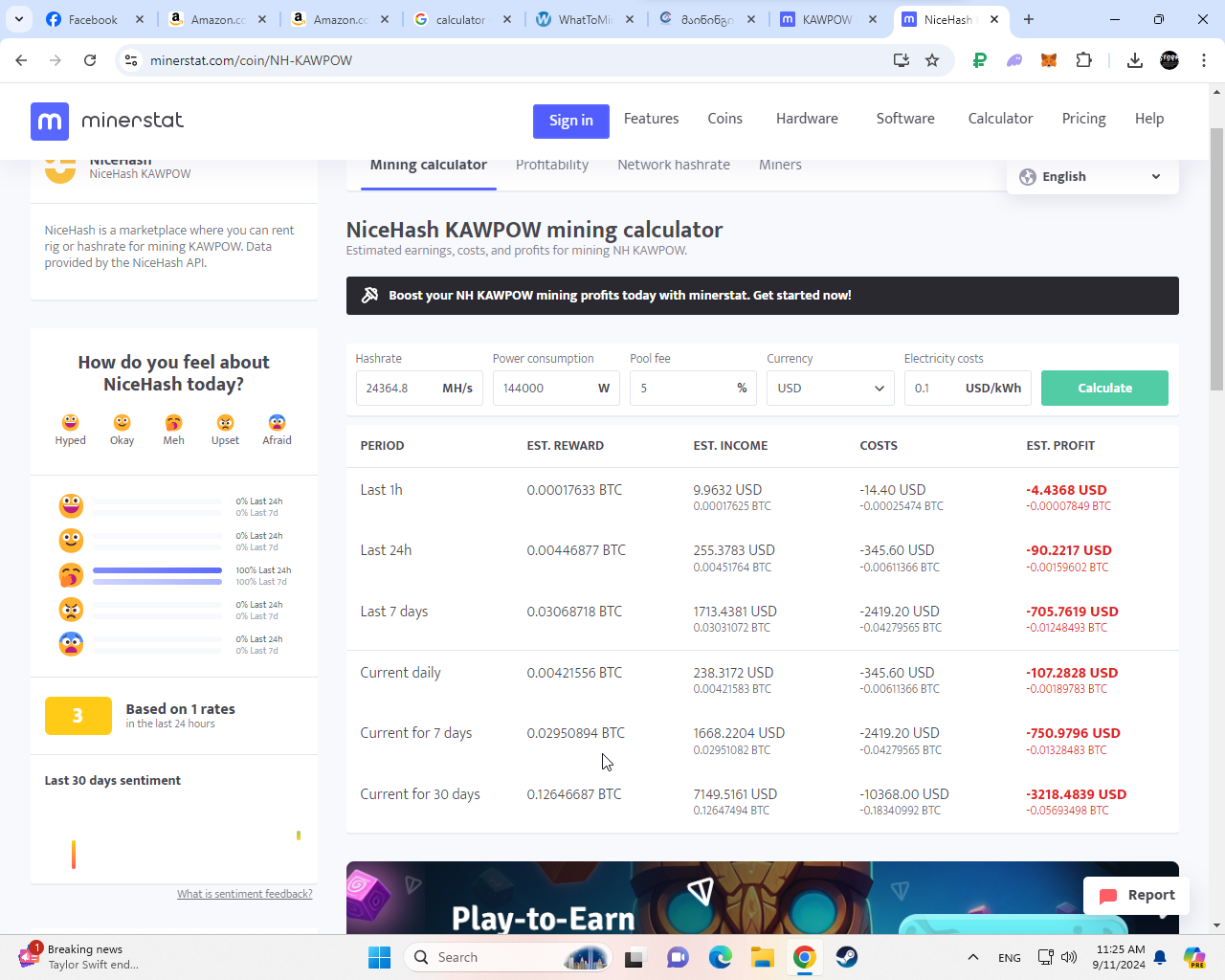Choose the Meh emoji reaction
The width and height of the screenshot is (1225, 980).
tap(173, 423)
